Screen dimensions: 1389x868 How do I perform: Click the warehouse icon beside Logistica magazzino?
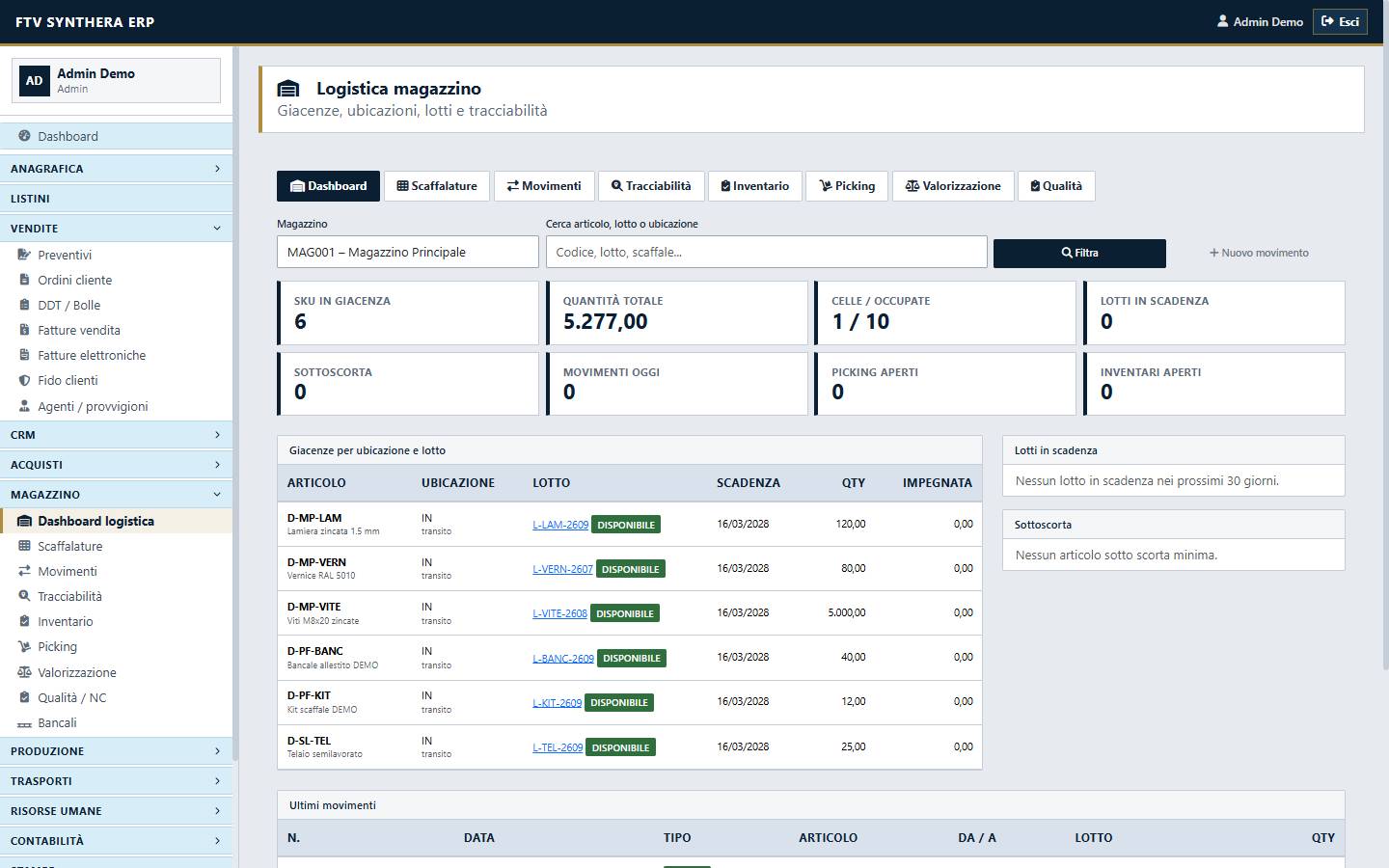[x=288, y=89]
